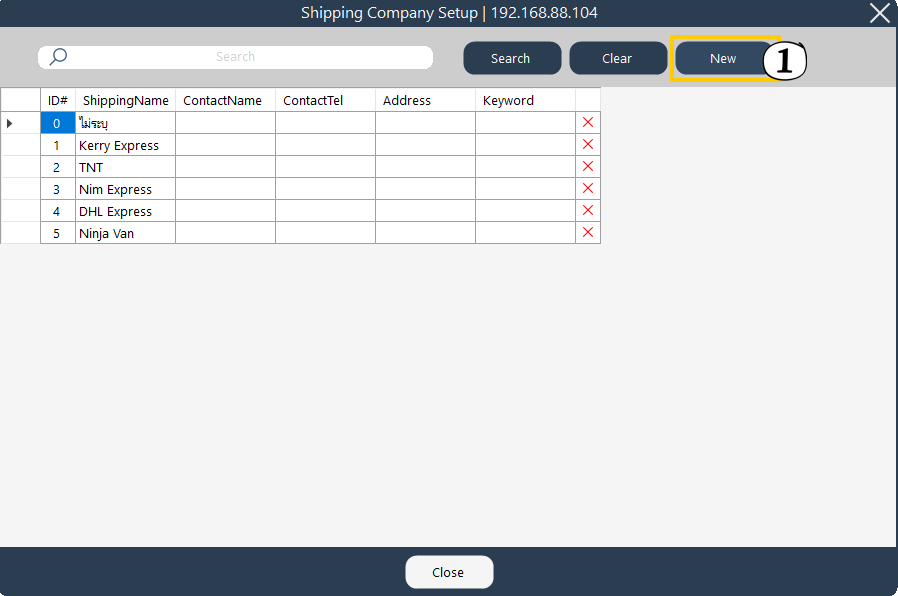Click red X for TNT row
Screen dimensions: 898x596
coord(588,167)
